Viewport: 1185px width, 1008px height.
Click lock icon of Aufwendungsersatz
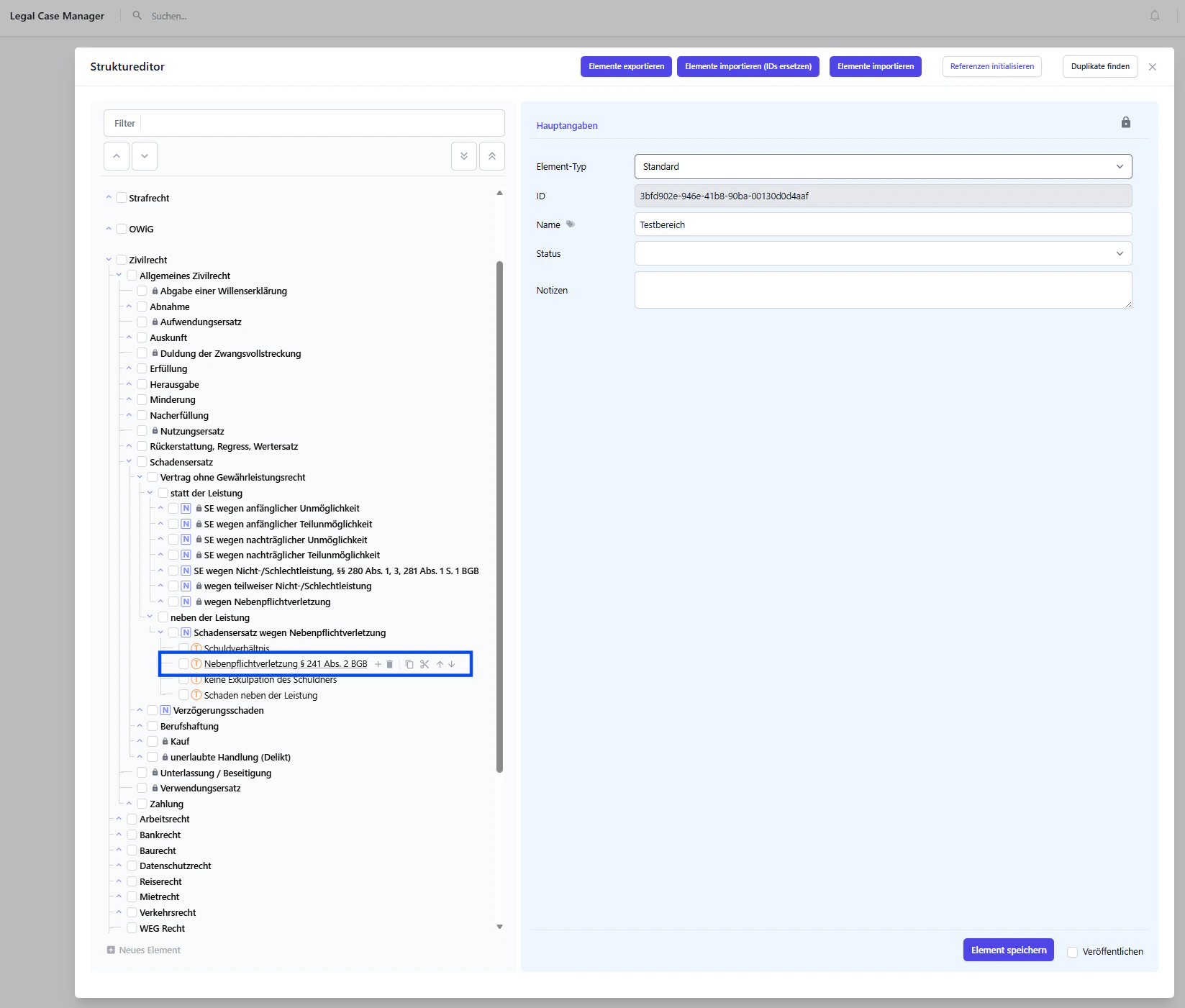155,322
